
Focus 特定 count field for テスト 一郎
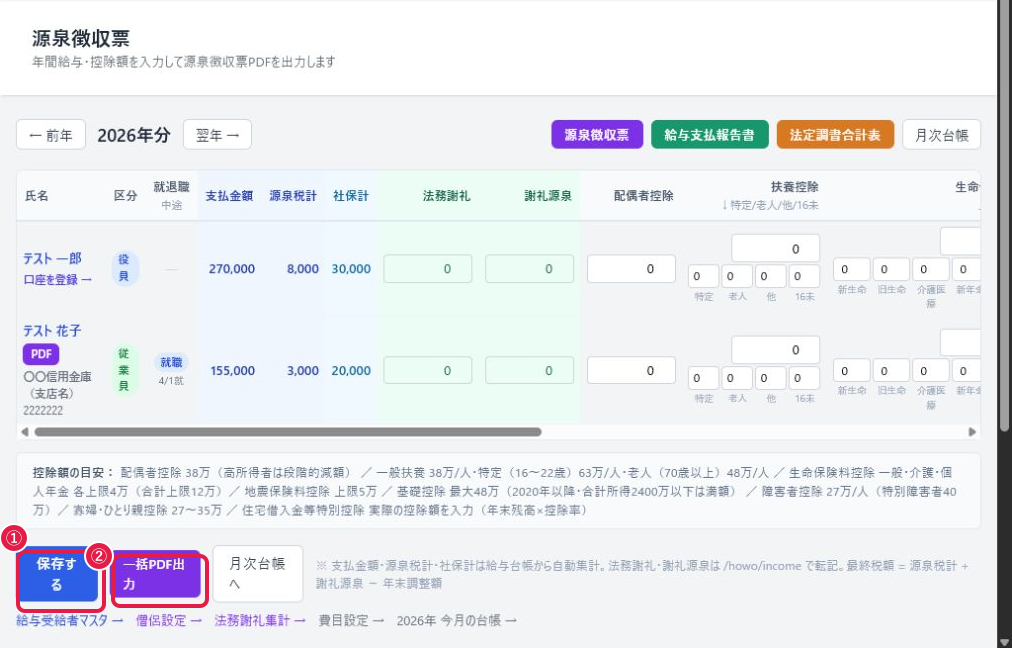pos(703,276)
